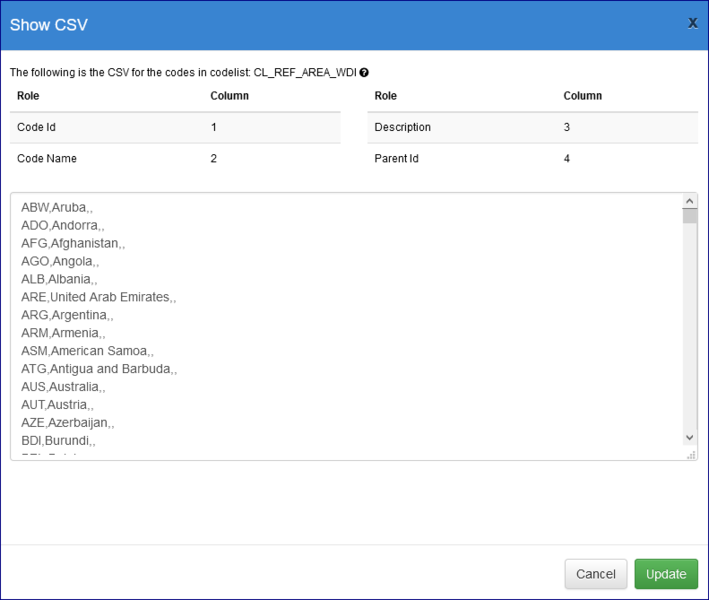This screenshot has width=709, height=600.
Task: Click the Antigua and Barbuda CSV line
Action: pyautogui.click(x=98, y=369)
